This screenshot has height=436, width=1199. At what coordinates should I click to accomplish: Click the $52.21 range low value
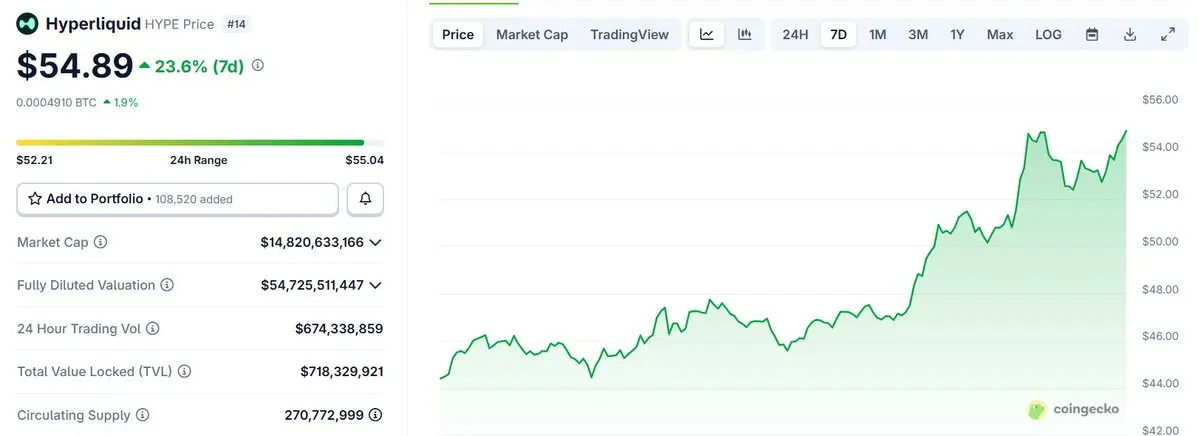(34, 160)
